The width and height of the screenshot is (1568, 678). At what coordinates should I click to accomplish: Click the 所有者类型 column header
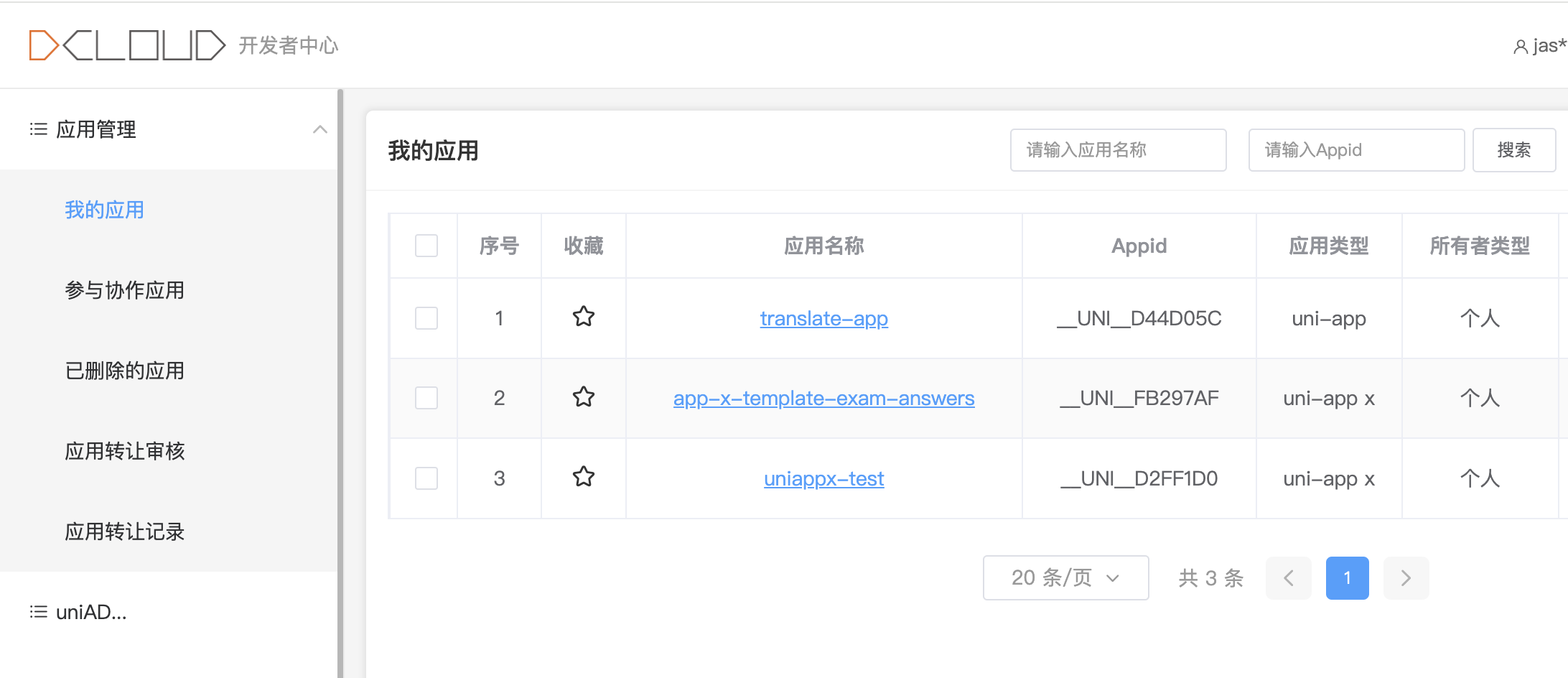click(1480, 246)
